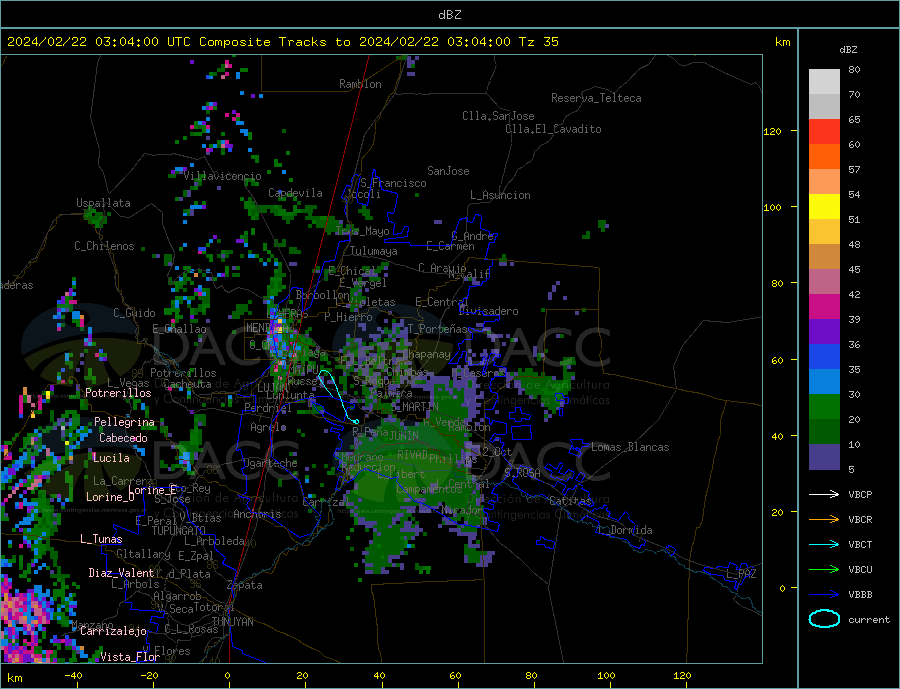Viewport: 900px width, 689px height.
Task: Click the 'Lucila' map label
Action: tap(111, 458)
